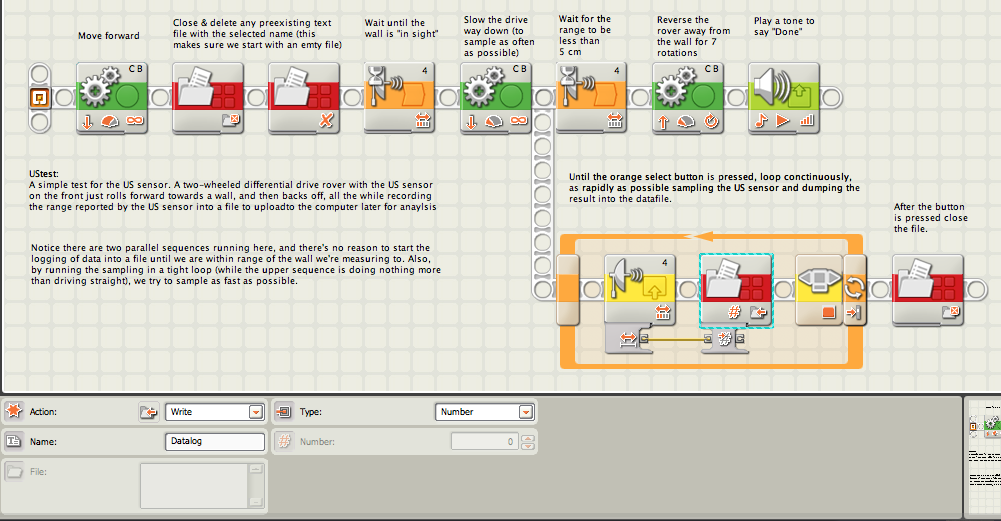Viewport: 1001px width, 521px height.
Task: Select the ultrasonic sensor block inside the loop
Action: pos(640,290)
